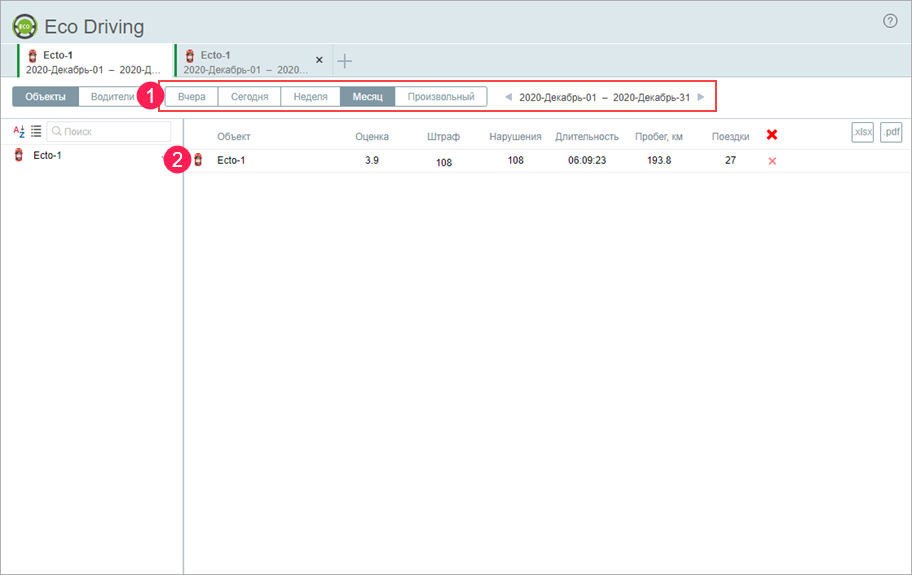Click the Ecto-1 name in table row
The height and width of the screenshot is (575, 912).
tap(231, 160)
